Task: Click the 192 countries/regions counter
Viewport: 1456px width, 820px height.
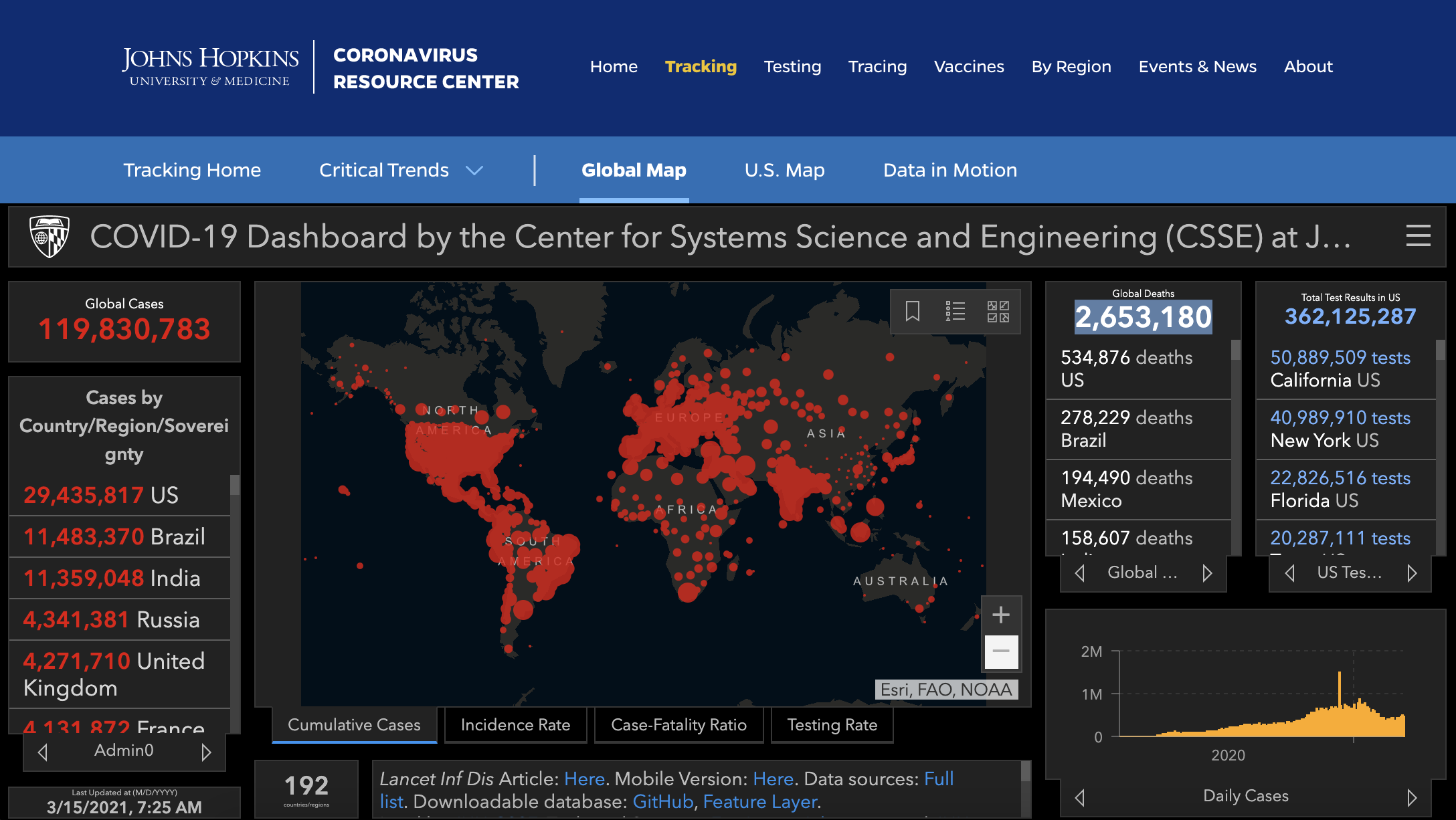Action: [306, 789]
